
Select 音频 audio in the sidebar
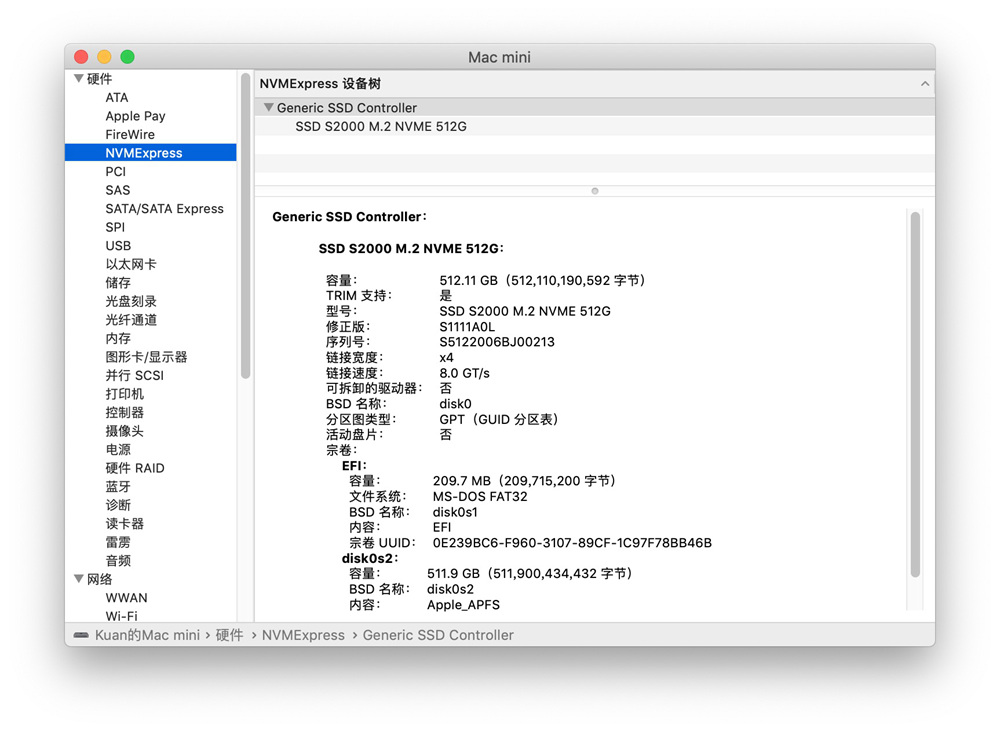118,560
